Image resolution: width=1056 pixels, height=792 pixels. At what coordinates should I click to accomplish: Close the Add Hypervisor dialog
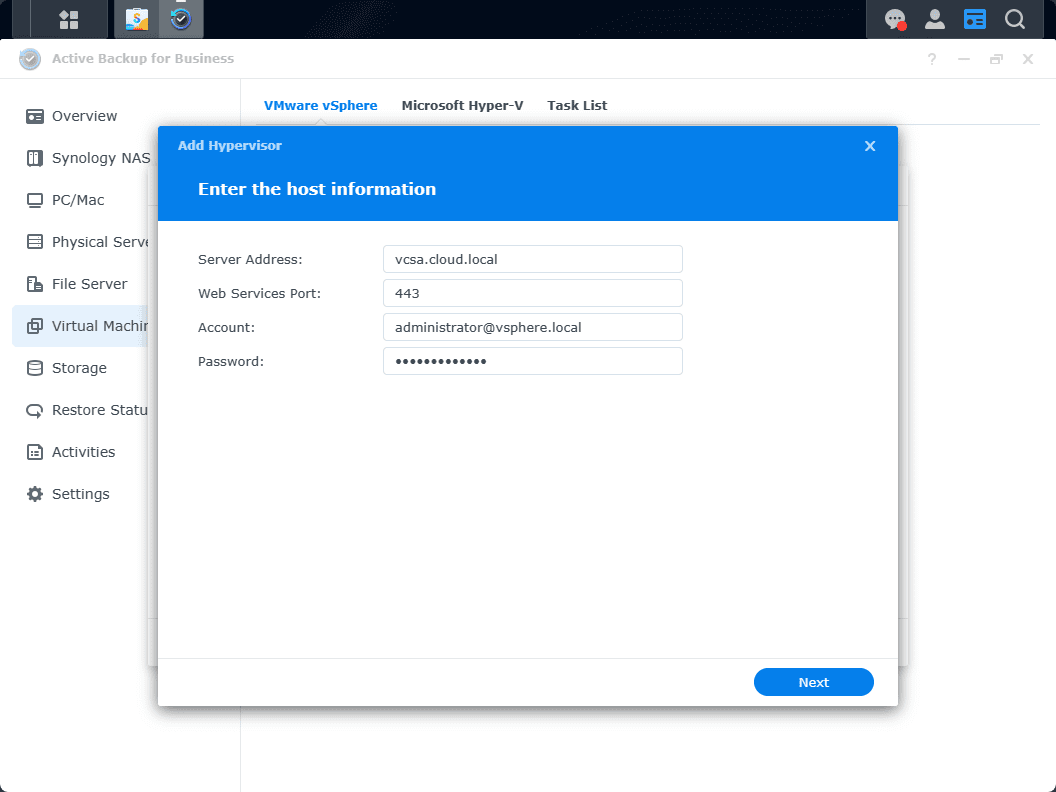point(870,146)
